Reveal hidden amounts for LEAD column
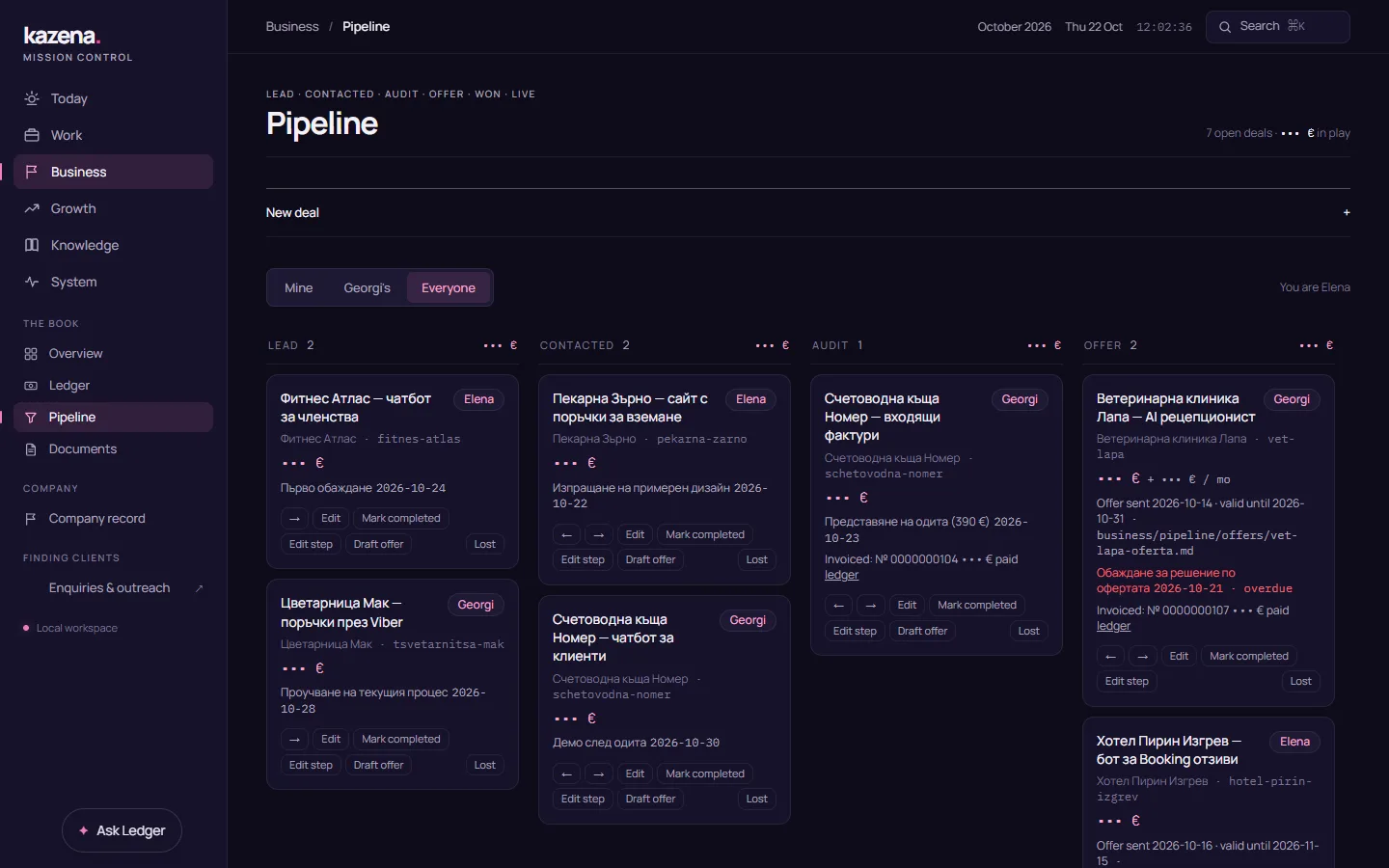The height and width of the screenshot is (868, 1389). (501, 345)
